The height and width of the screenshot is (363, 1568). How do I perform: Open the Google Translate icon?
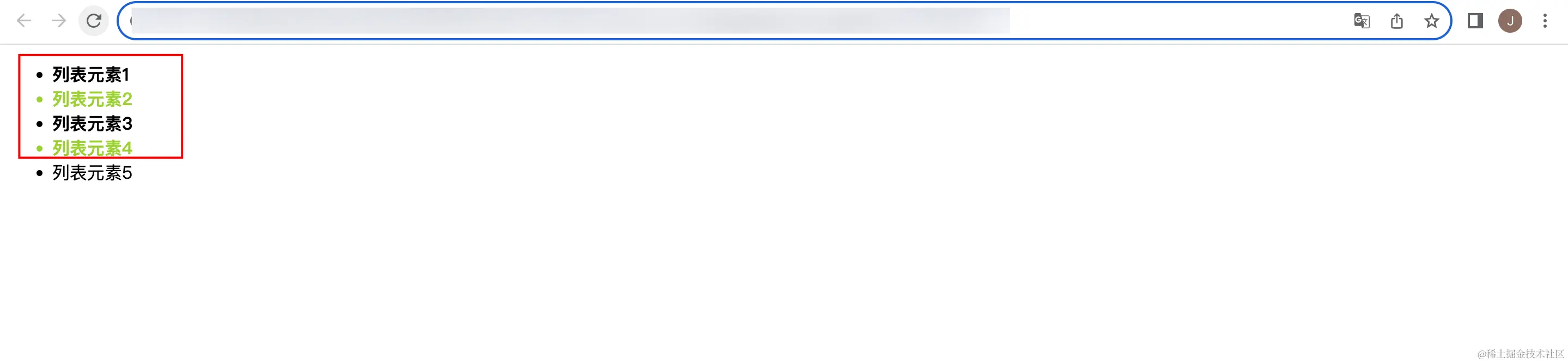[x=1362, y=21]
